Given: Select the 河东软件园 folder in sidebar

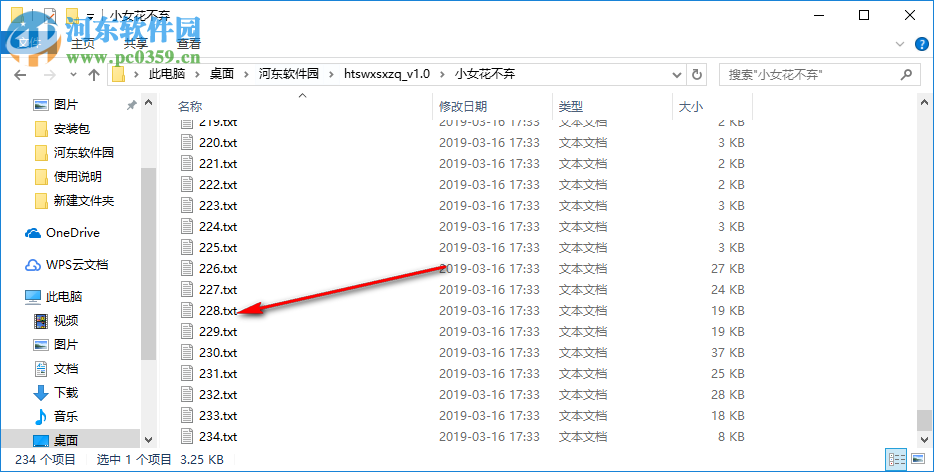Looking at the screenshot, I should 83,153.
